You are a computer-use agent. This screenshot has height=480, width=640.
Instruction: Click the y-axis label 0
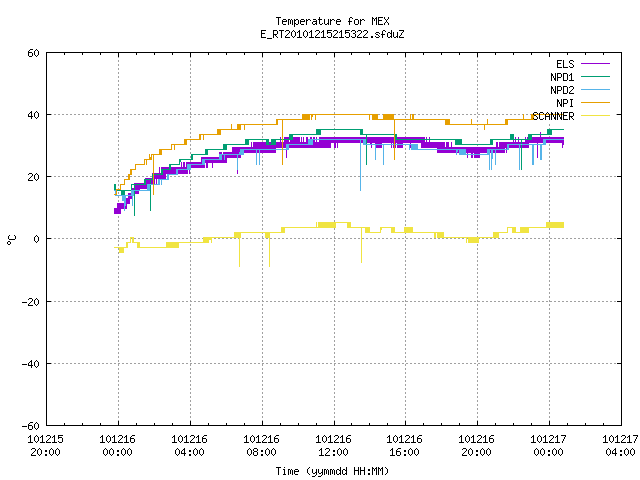(37, 239)
